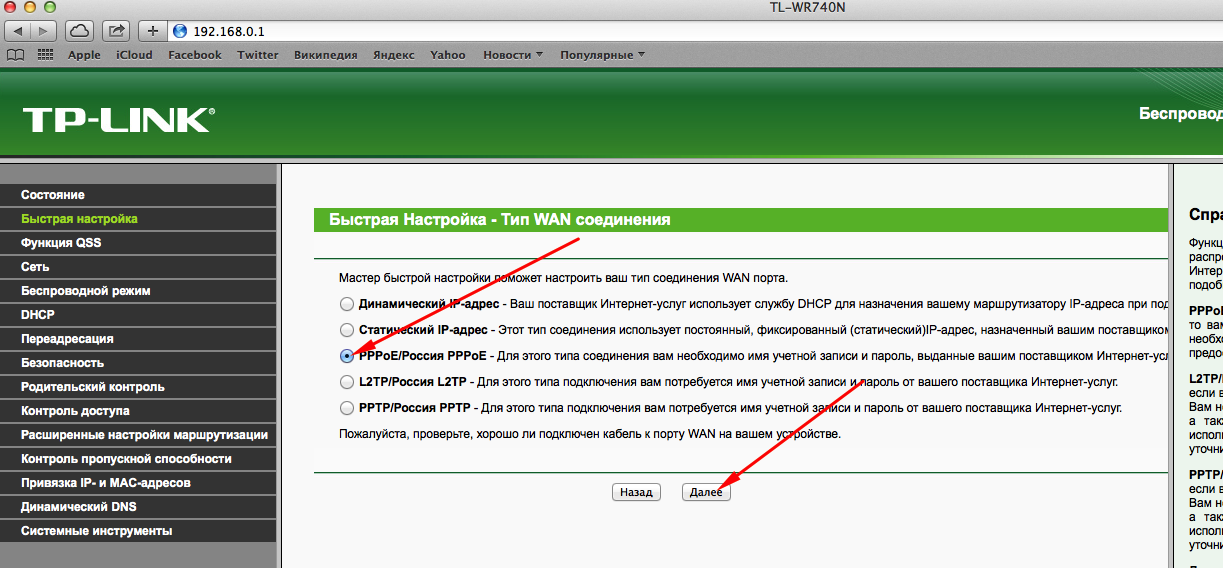Screen dimensions: 1223x568
Task: Open Родительский контроль menu item
Action: click(138, 386)
